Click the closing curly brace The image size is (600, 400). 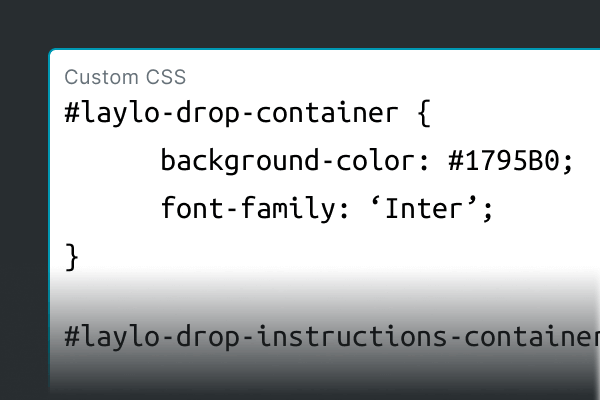coord(71,256)
